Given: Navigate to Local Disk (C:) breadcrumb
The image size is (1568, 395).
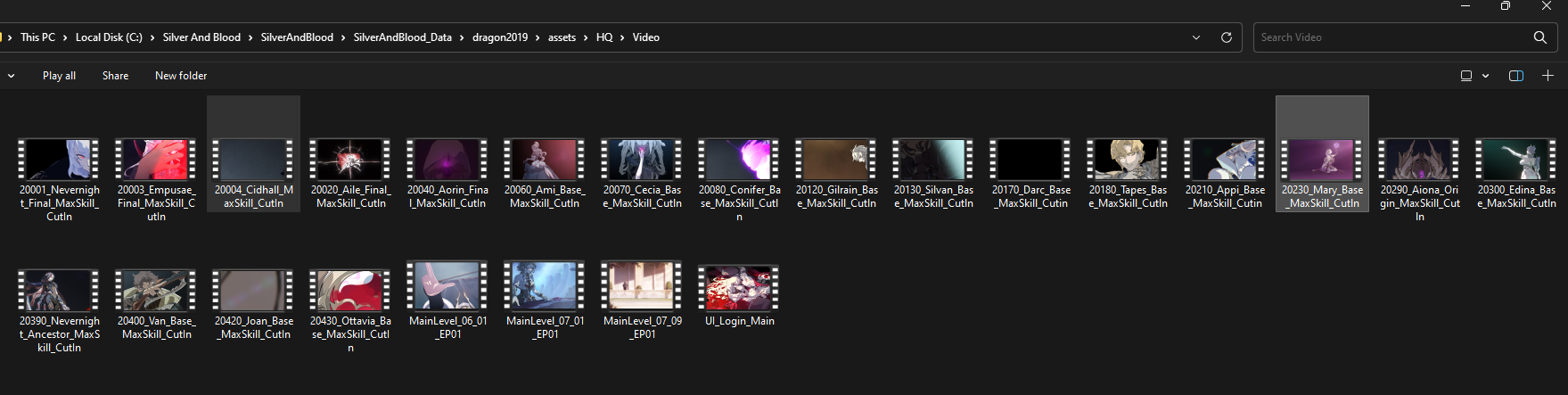Looking at the screenshot, I should click(109, 37).
